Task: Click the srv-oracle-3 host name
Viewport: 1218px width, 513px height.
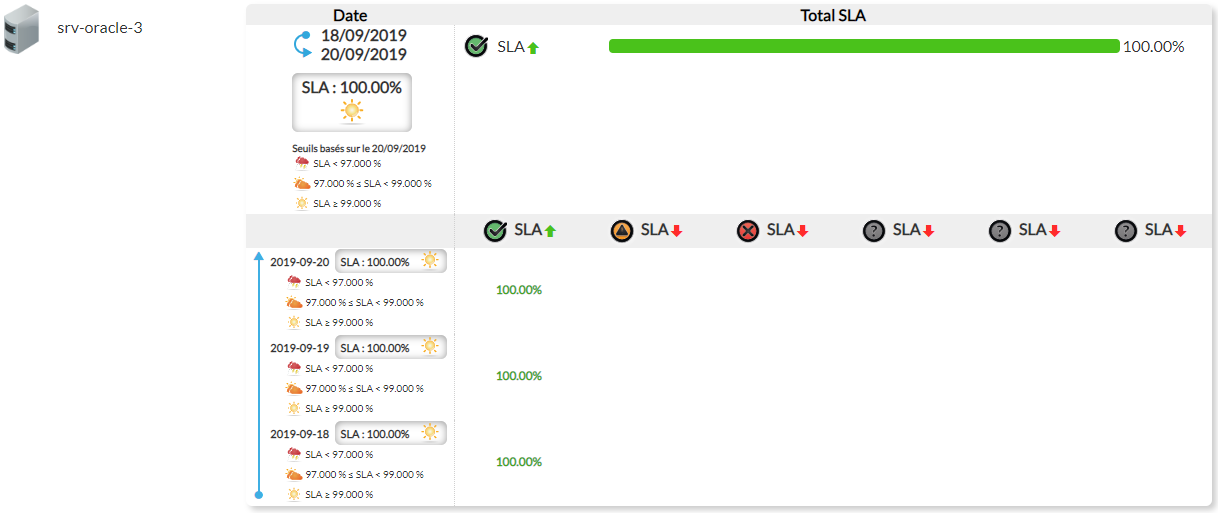Action: [99, 27]
